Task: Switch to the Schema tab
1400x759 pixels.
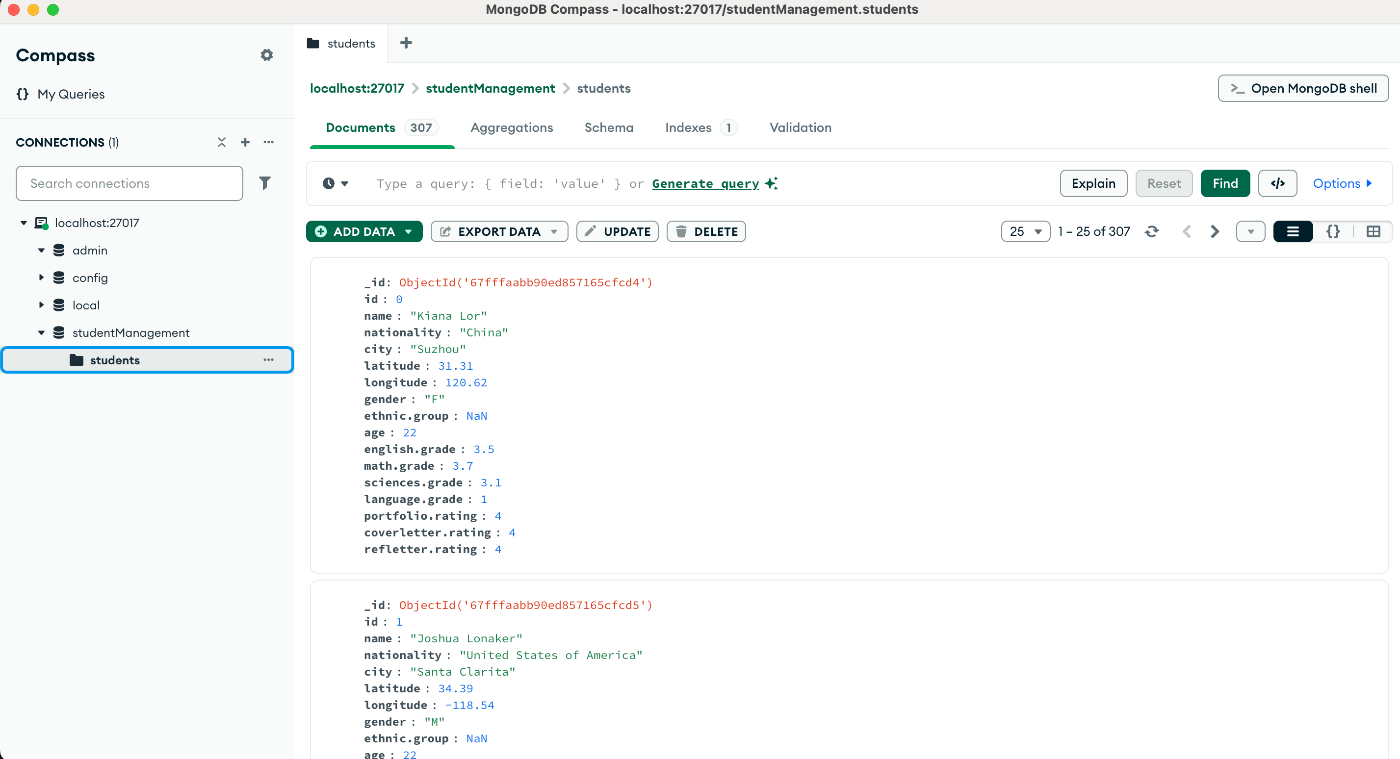Action: click(609, 128)
